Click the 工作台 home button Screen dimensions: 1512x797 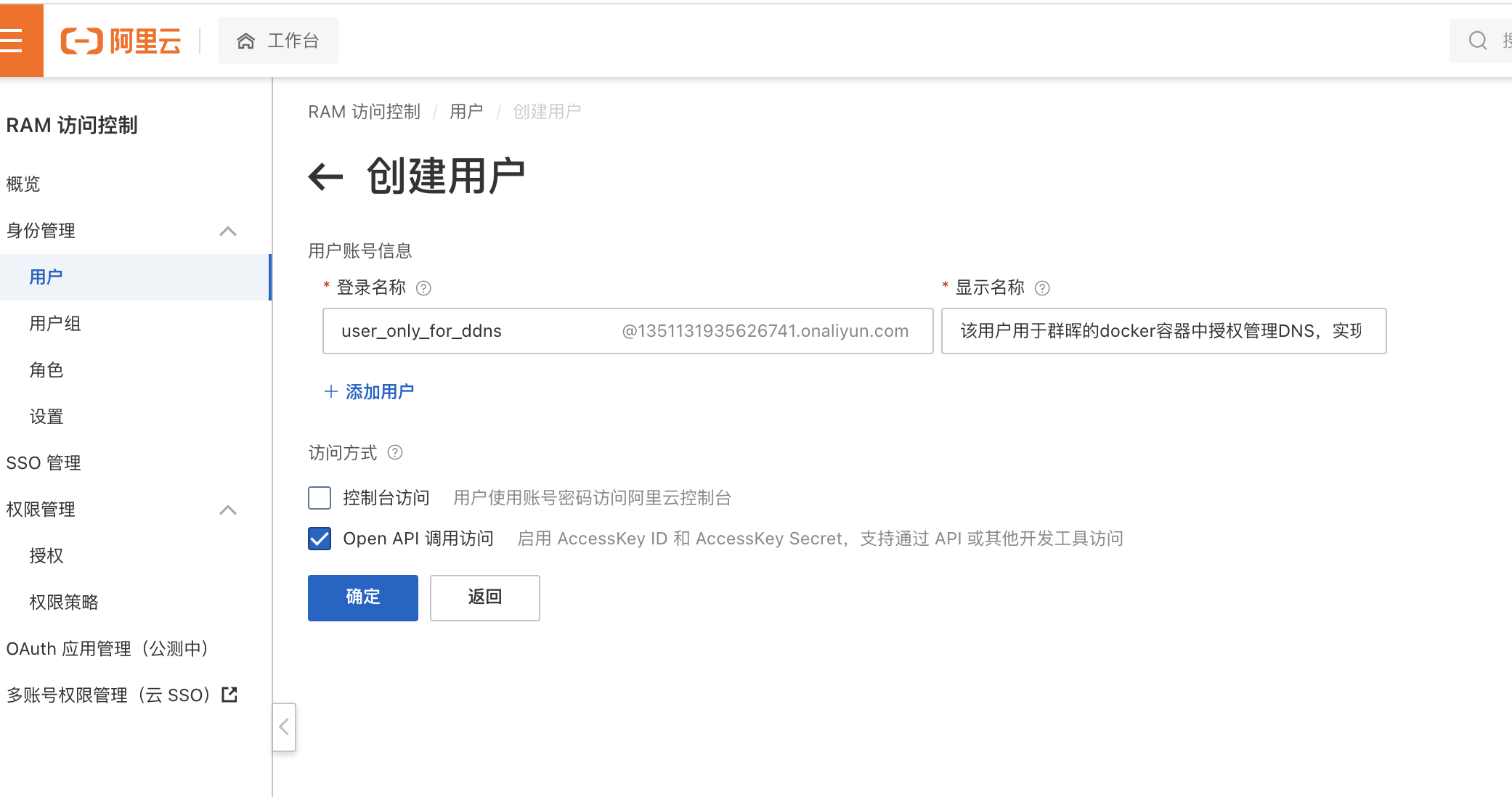click(278, 41)
